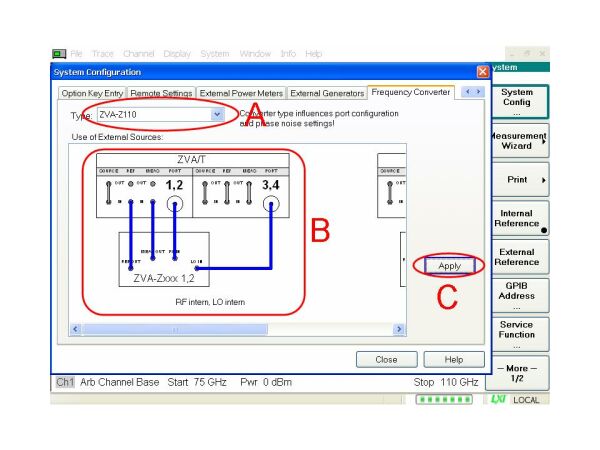The width and height of the screenshot is (600, 450).
Task: Click the Help button in dialog
Action: [x=454, y=360]
